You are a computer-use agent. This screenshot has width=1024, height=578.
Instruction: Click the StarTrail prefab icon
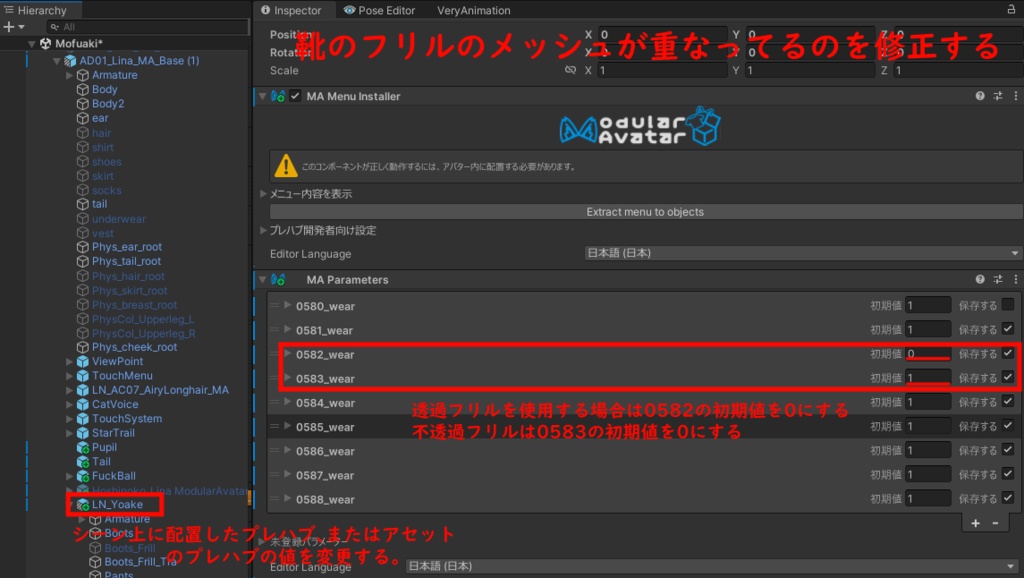(83, 433)
